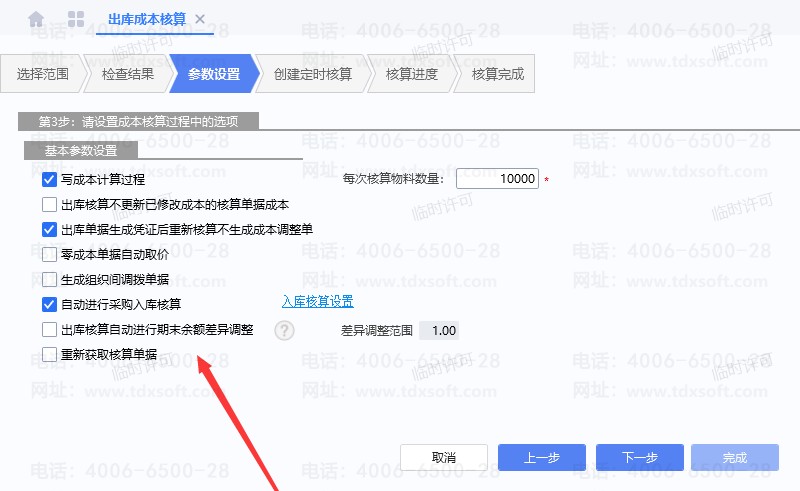The width and height of the screenshot is (800, 491).
Task: Uncheck 写成本计算过程 checkbox
Action: click(x=49, y=180)
